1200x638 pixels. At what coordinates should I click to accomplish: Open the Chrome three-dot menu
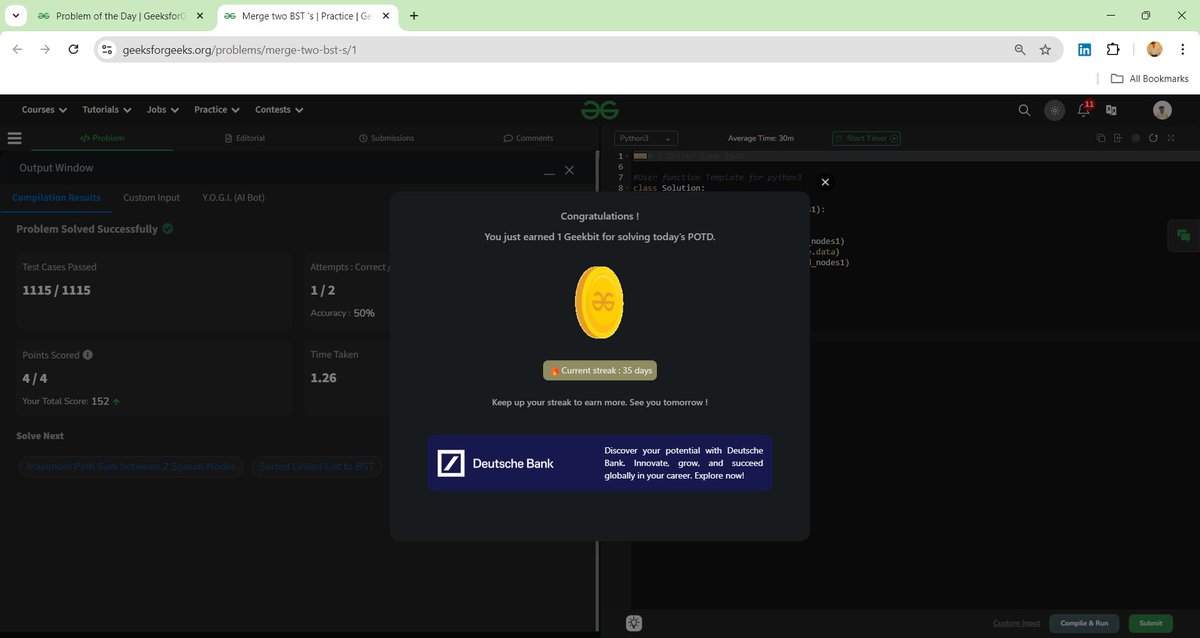click(1182, 49)
